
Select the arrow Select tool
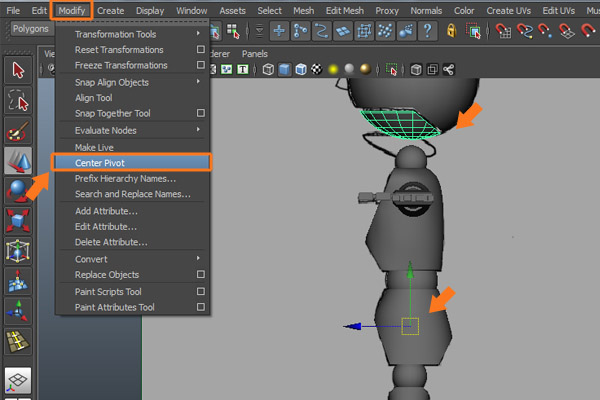point(18,70)
